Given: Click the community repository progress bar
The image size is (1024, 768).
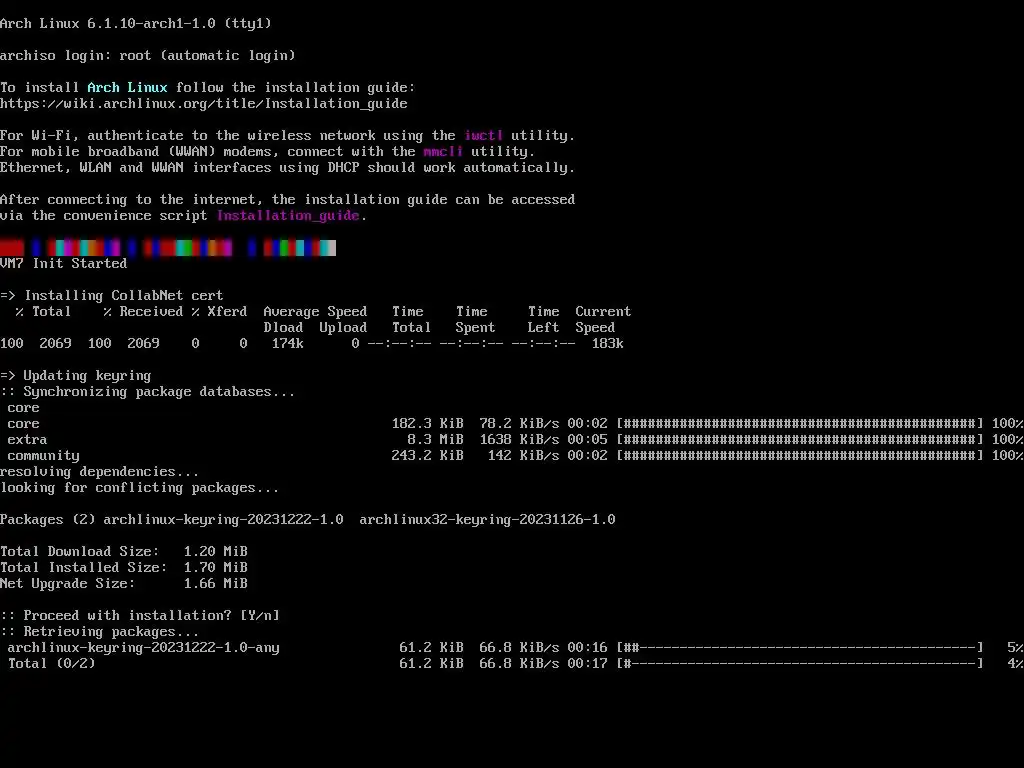Looking at the screenshot, I should tap(800, 456).
